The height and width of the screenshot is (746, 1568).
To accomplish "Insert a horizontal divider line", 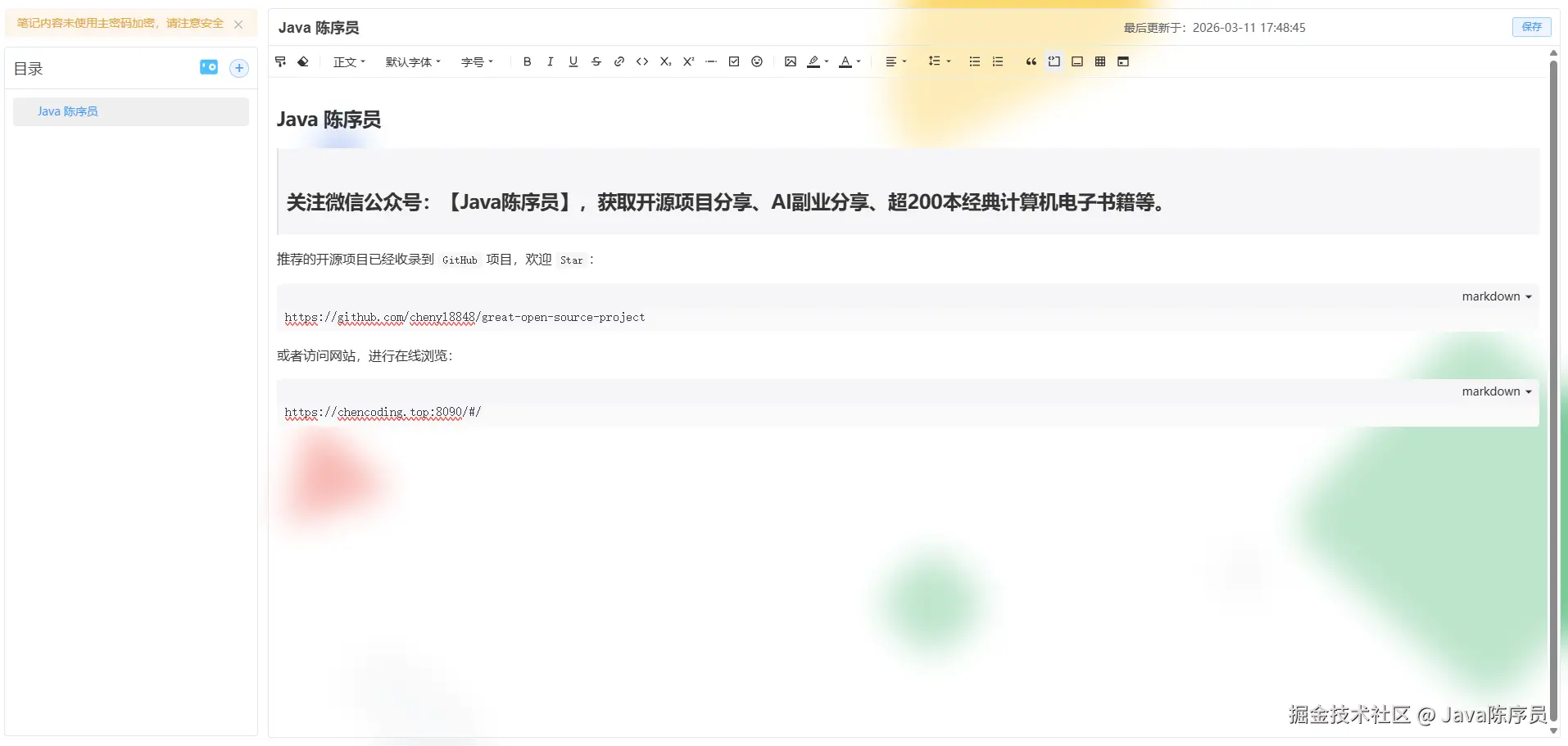I will (711, 61).
